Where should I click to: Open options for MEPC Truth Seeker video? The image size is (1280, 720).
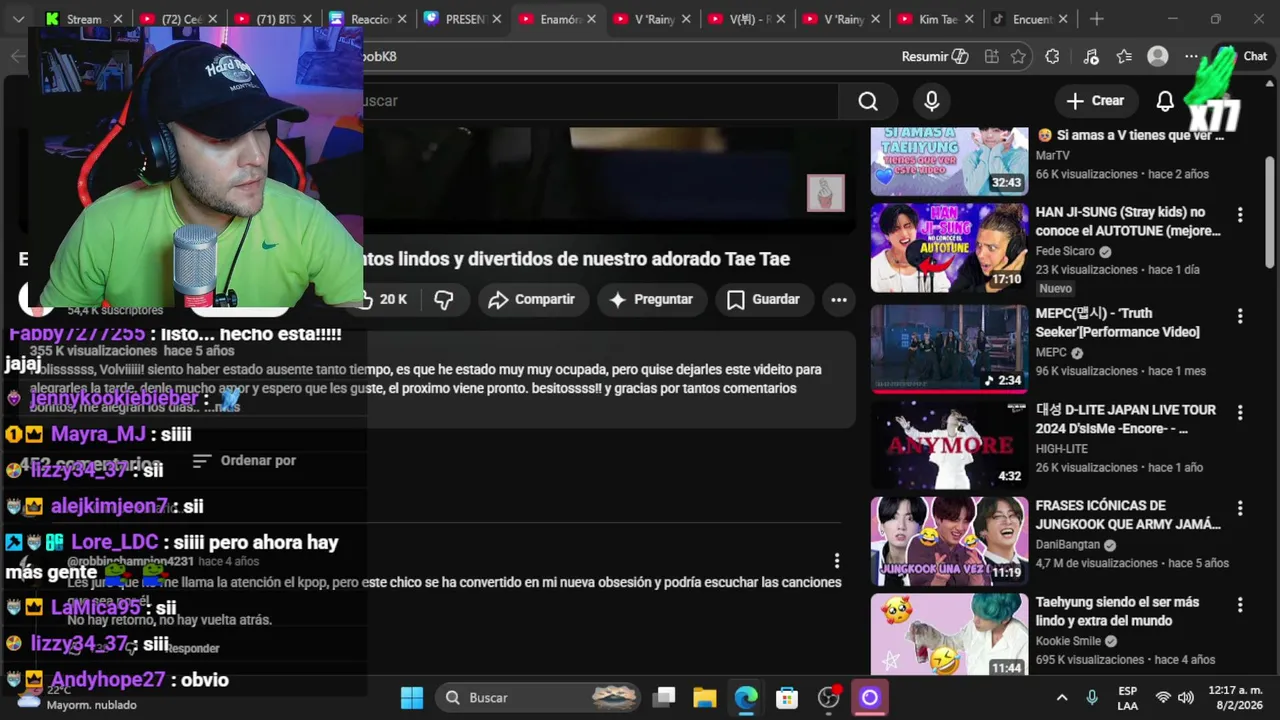(1240, 315)
